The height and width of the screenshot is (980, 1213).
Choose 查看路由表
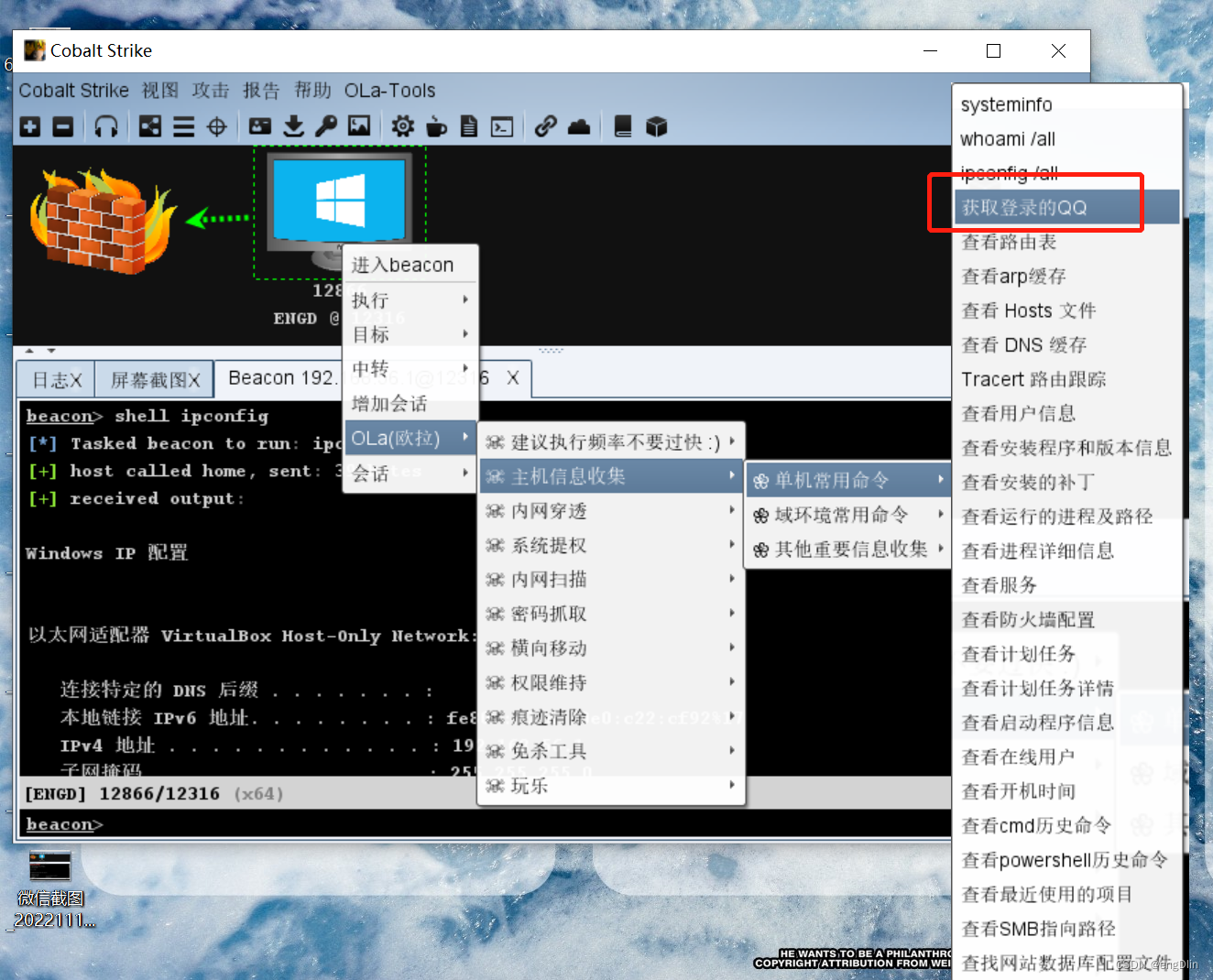click(x=1067, y=242)
